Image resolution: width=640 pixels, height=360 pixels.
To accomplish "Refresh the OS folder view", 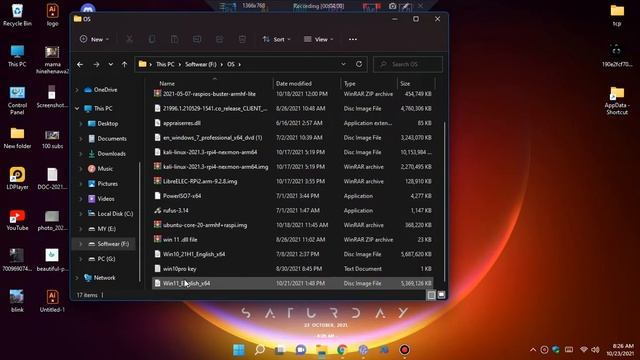I will coord(359,64).
